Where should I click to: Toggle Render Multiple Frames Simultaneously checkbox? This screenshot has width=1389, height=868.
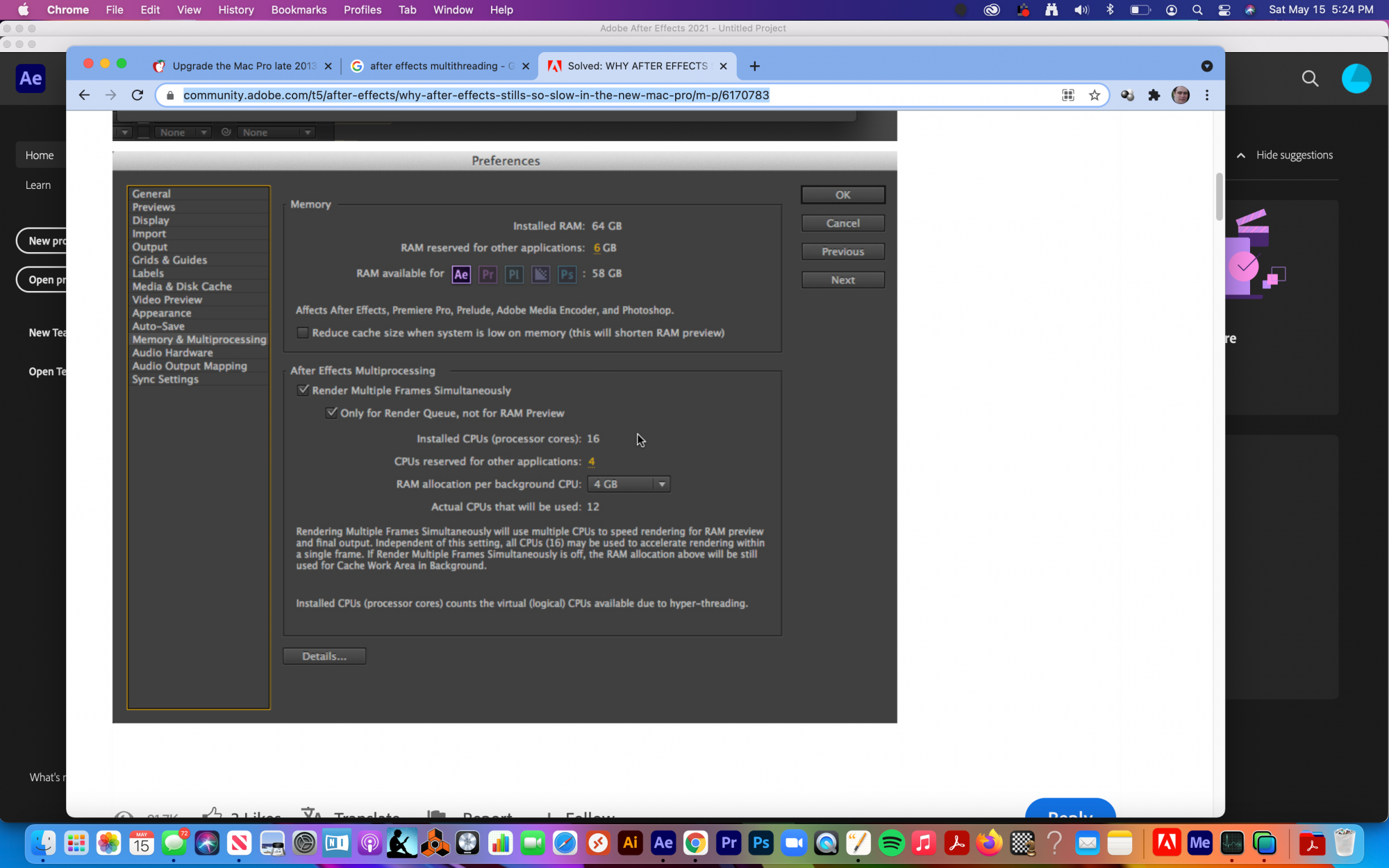(x=303, y=390)
